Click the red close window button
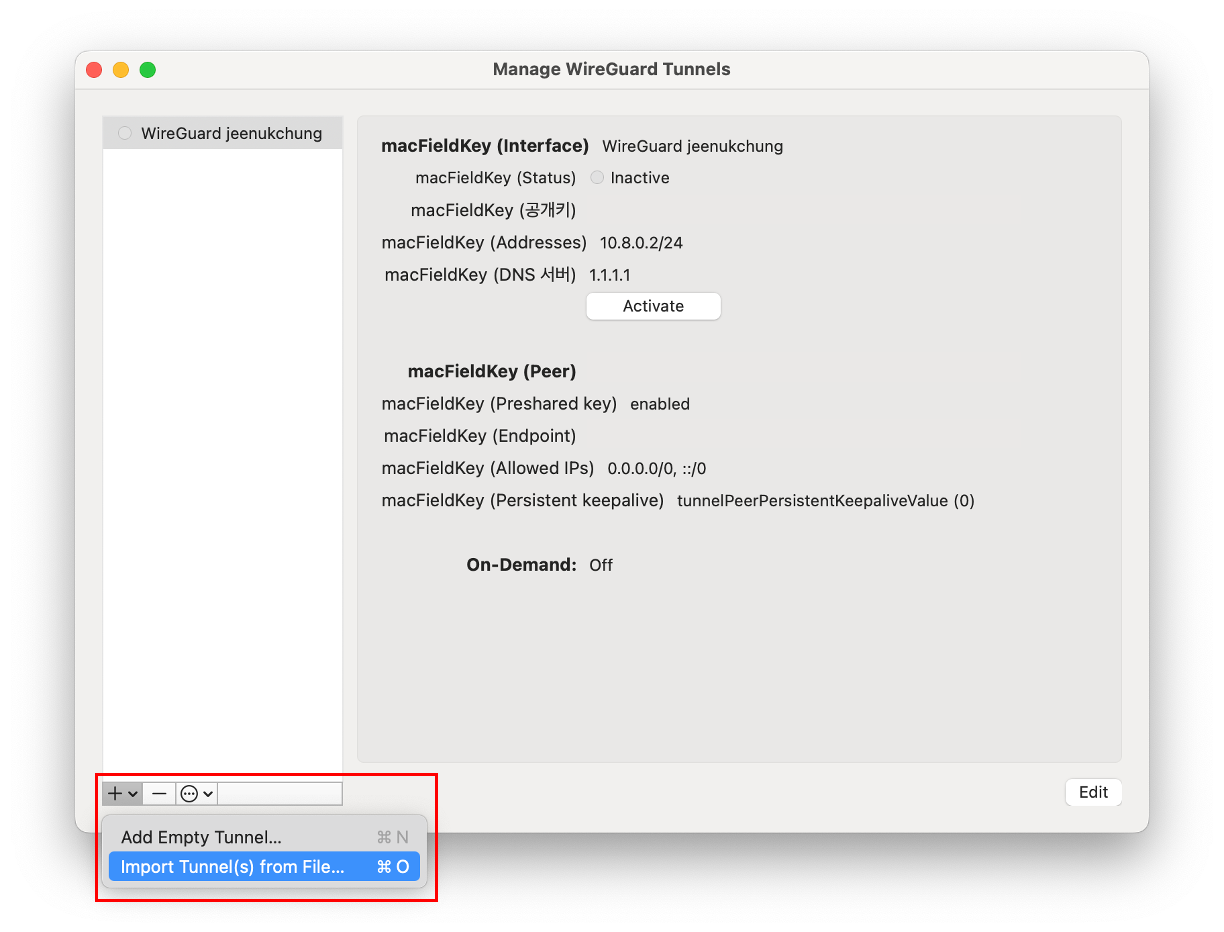Screen dimensions: 1224x932 (x=94, y=70)
